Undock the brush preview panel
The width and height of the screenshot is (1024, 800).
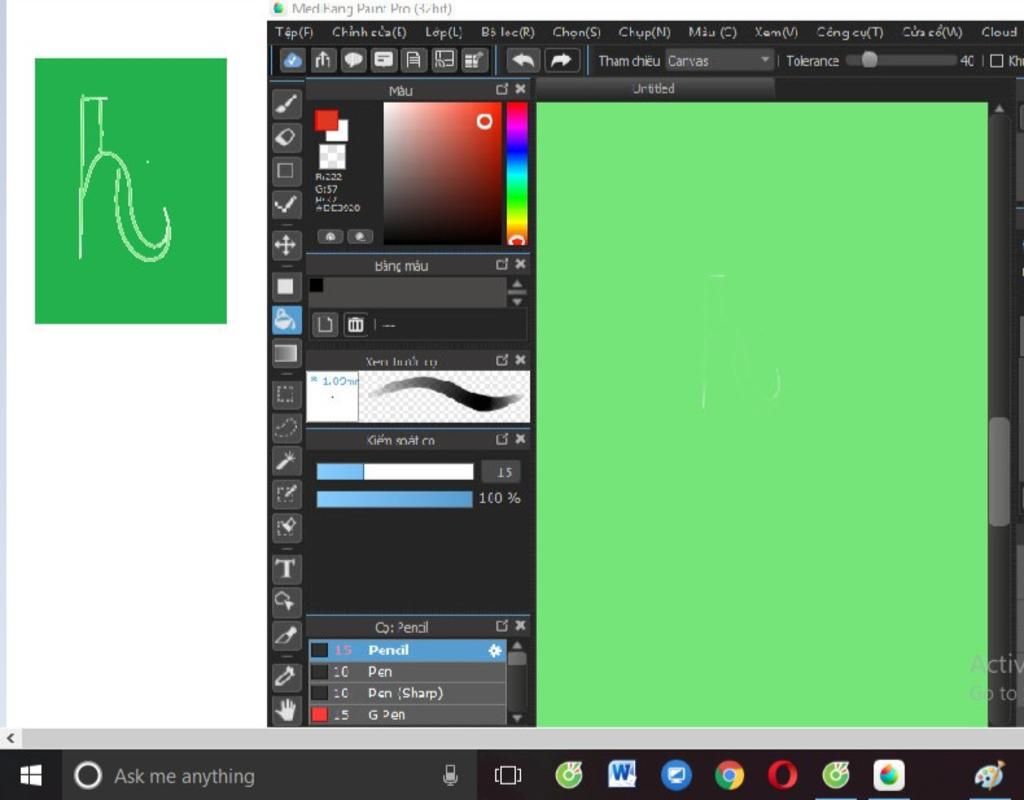pos(502,360)
